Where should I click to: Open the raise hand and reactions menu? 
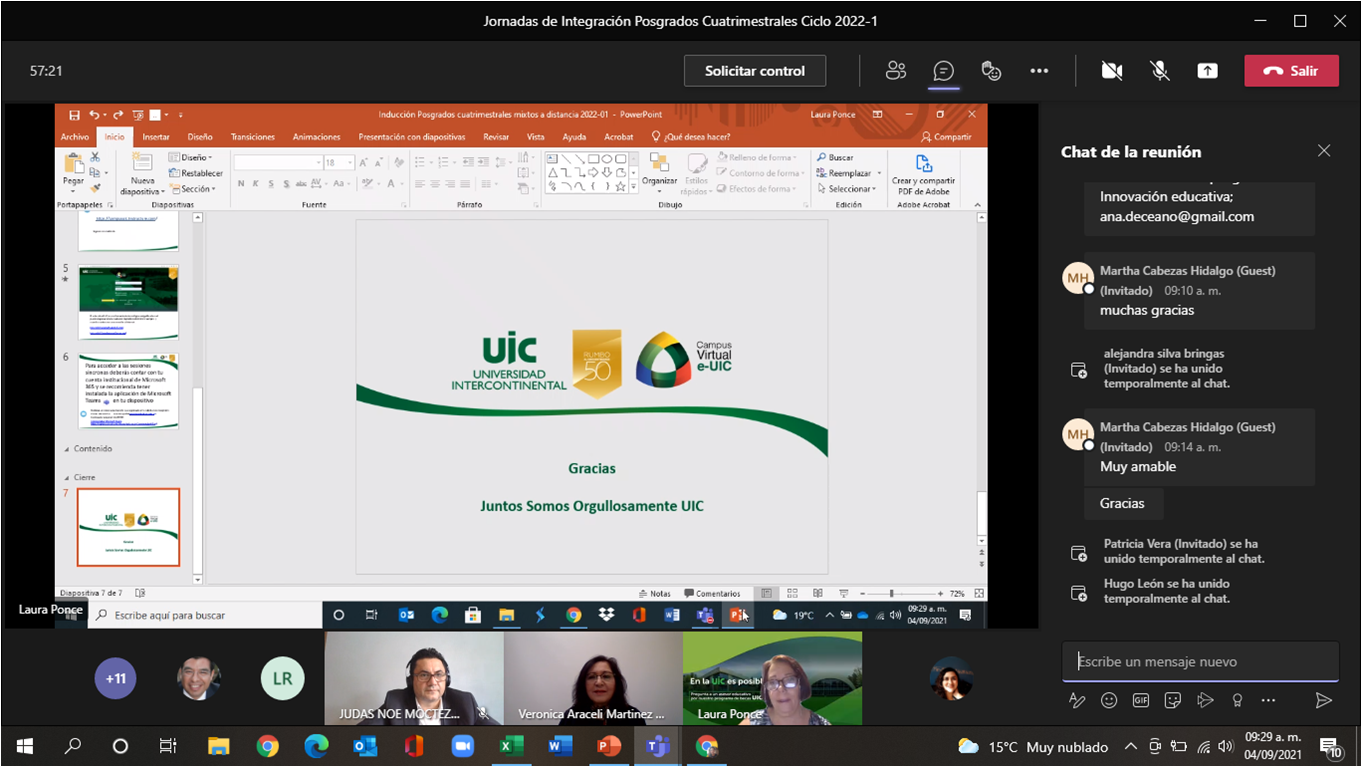point(991,71)
